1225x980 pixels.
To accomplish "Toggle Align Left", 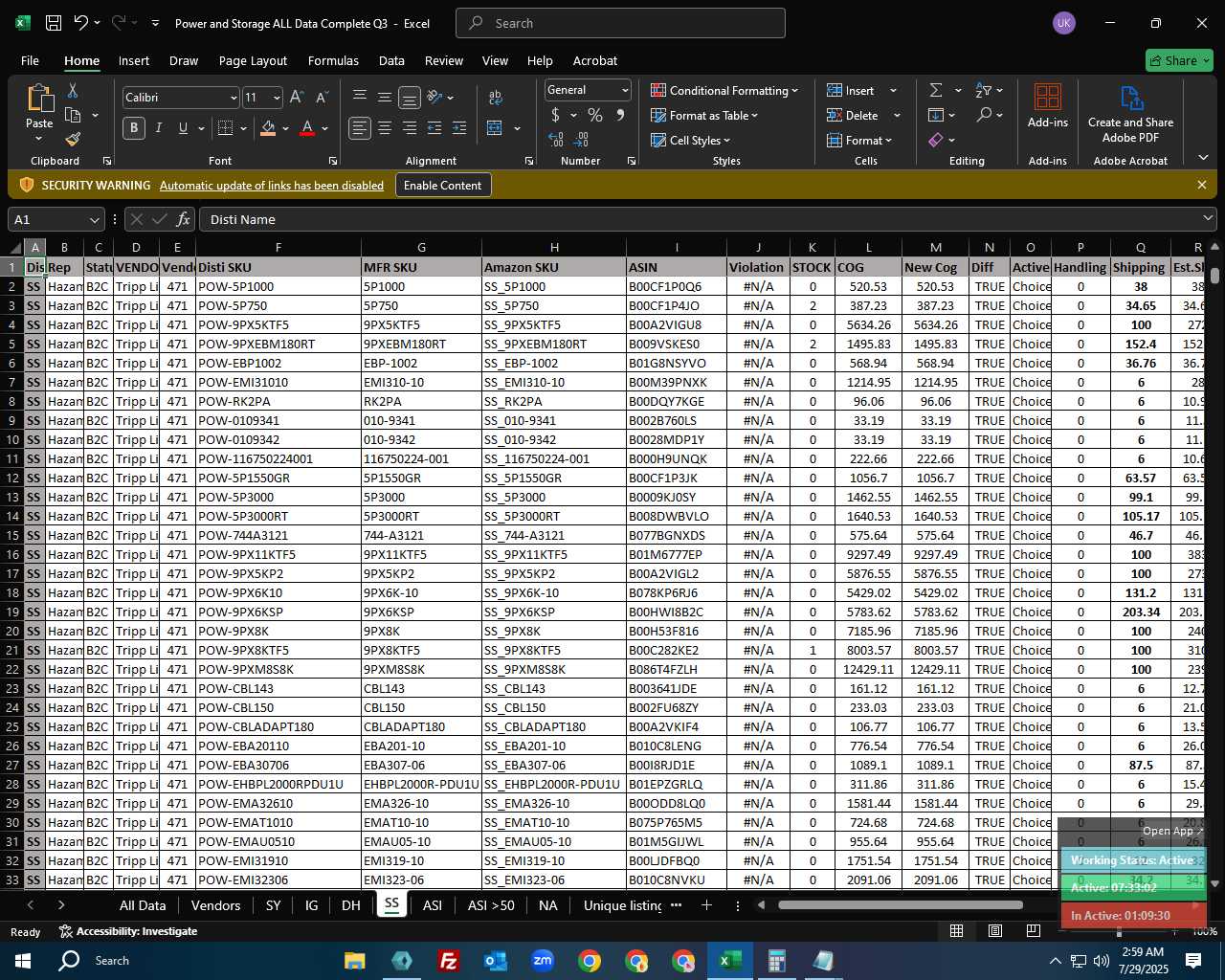I will [x=360, y=128].
